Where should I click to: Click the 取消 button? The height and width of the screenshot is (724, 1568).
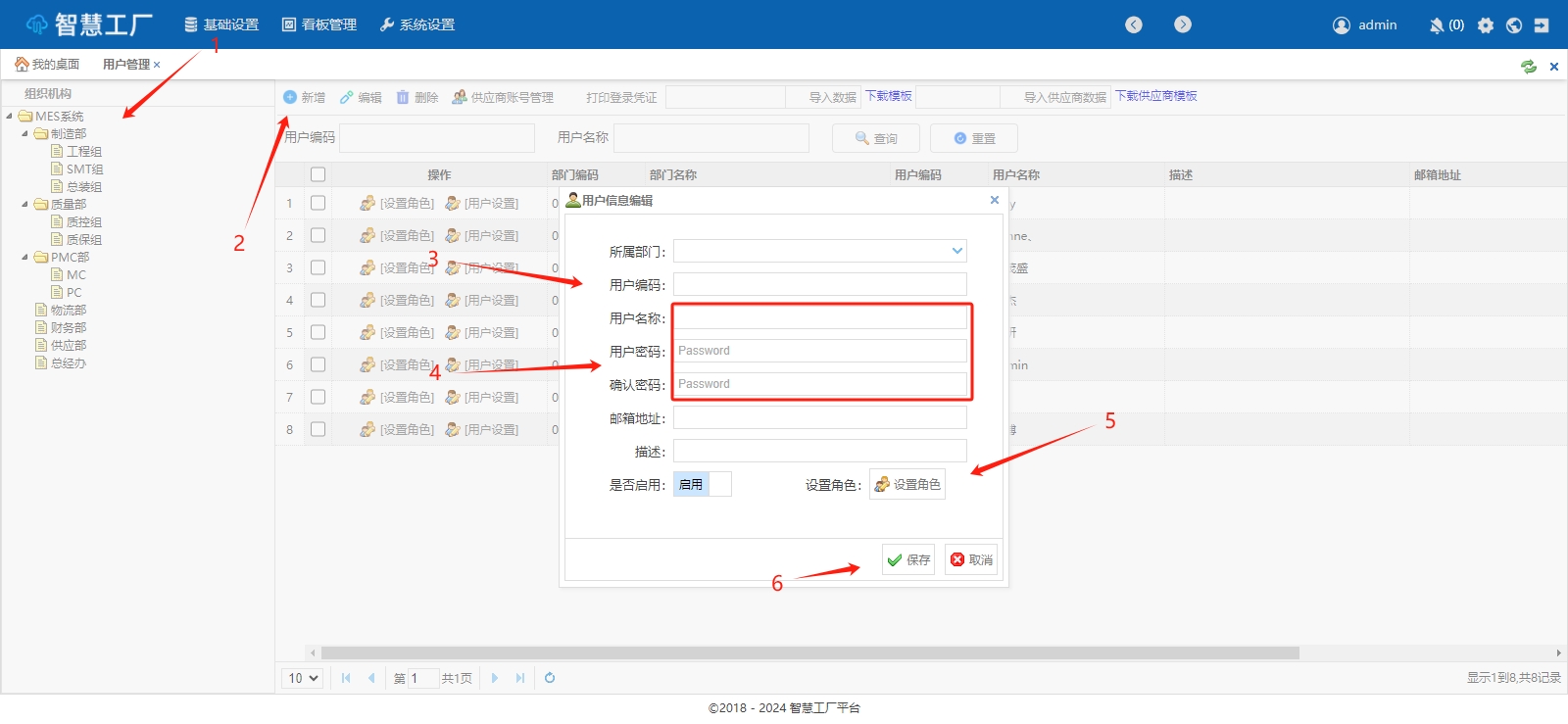pos(970,559)
